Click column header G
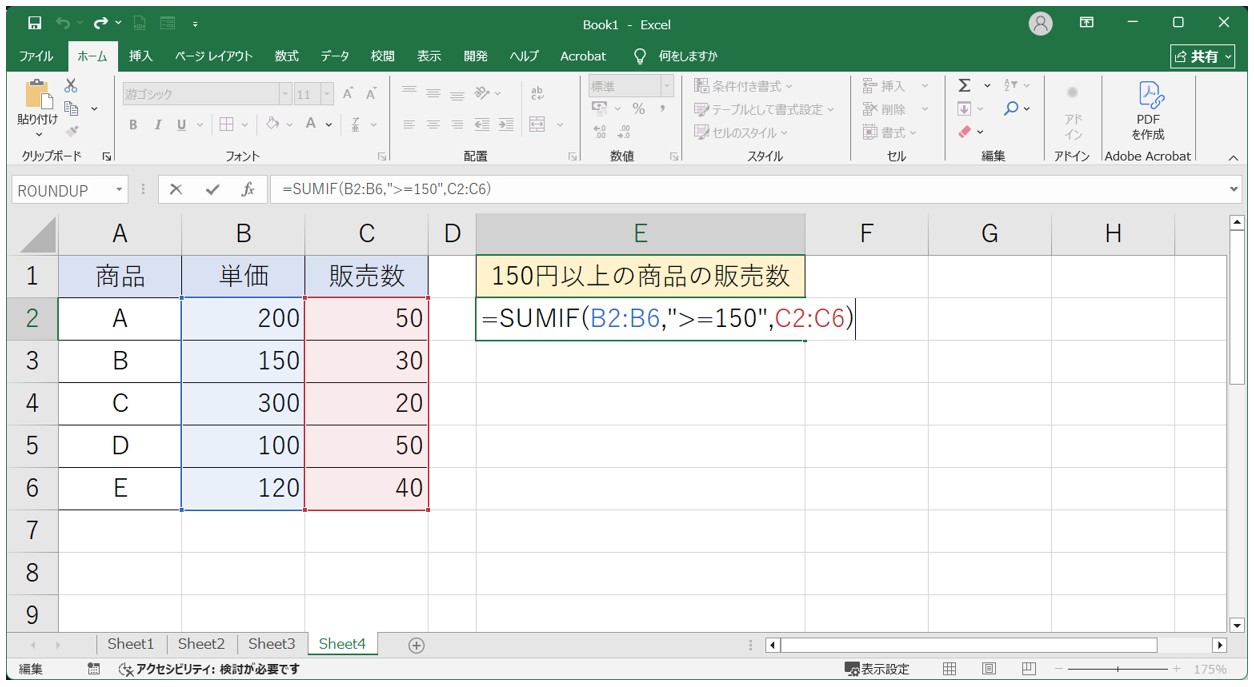 click(x=989, y=233)
